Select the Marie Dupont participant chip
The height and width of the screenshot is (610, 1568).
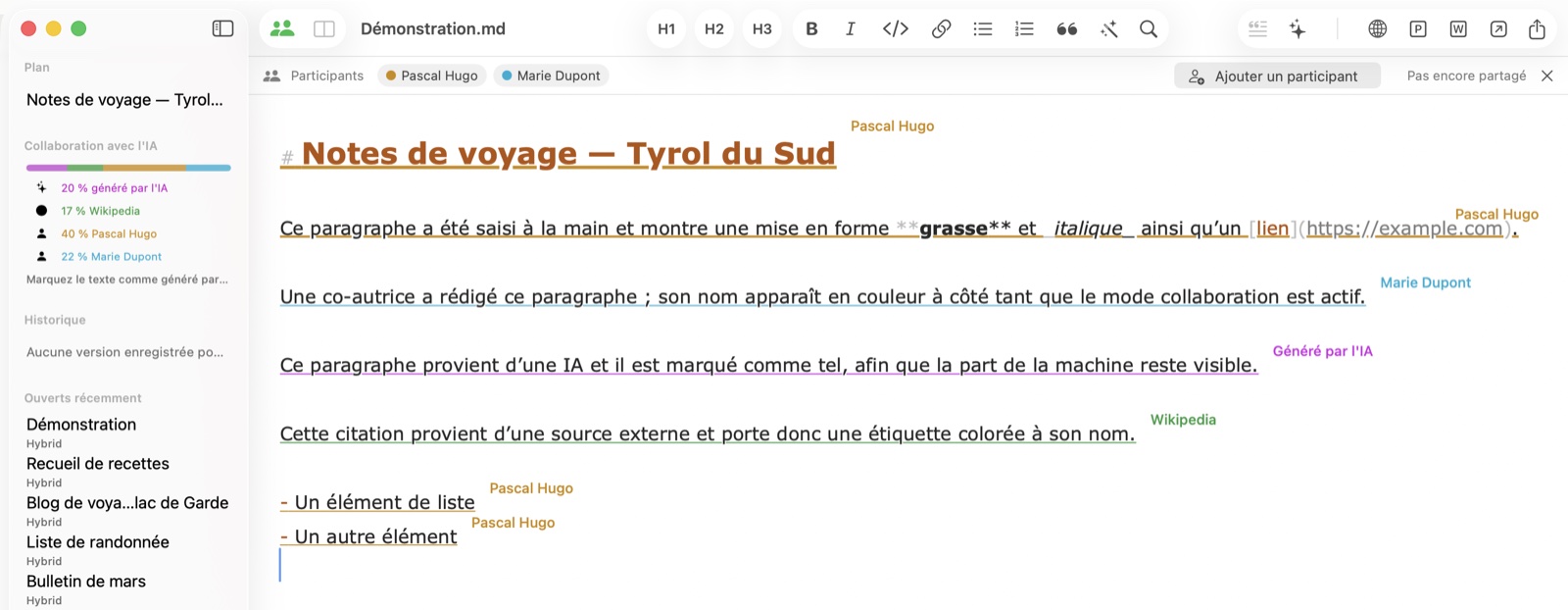pos(551,76)
